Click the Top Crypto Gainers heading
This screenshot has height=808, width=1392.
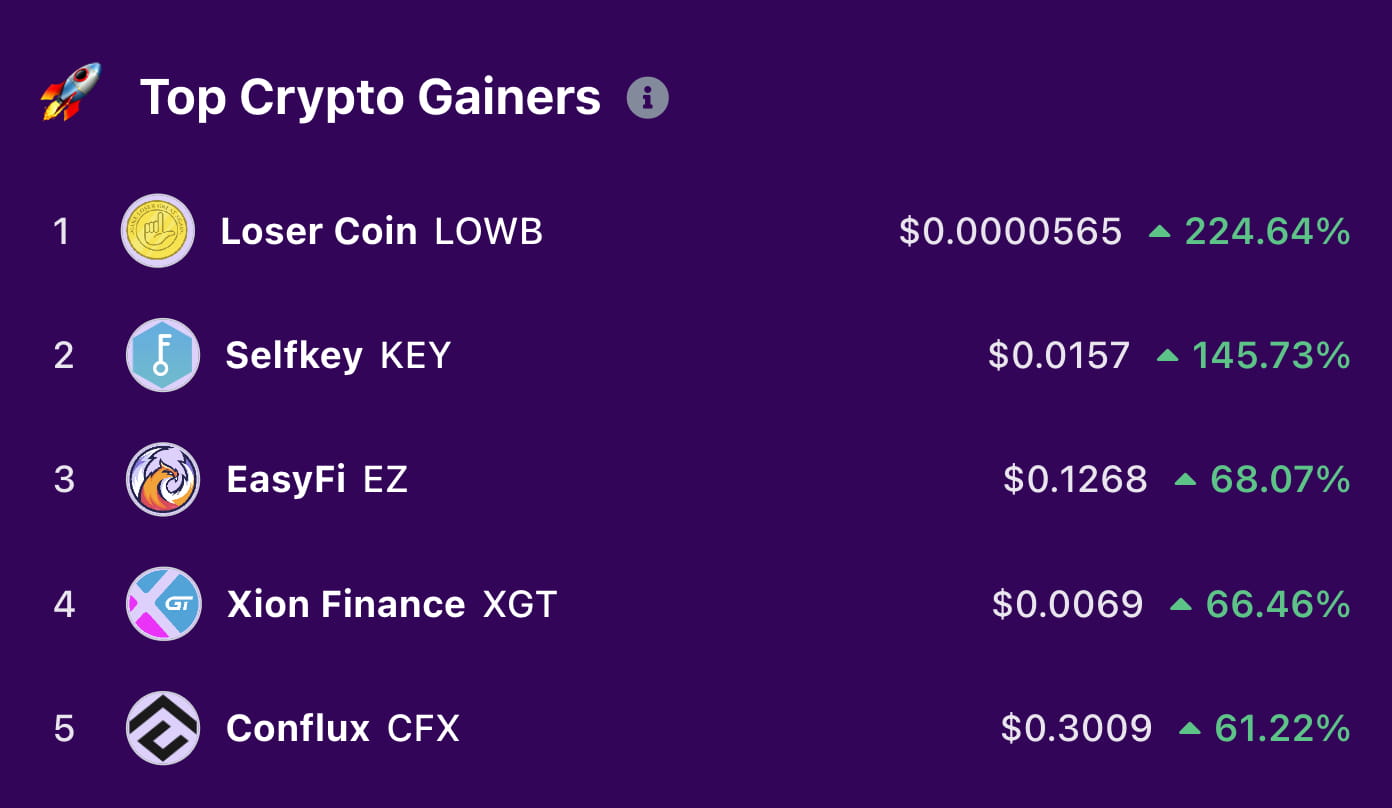click(370, 97)
